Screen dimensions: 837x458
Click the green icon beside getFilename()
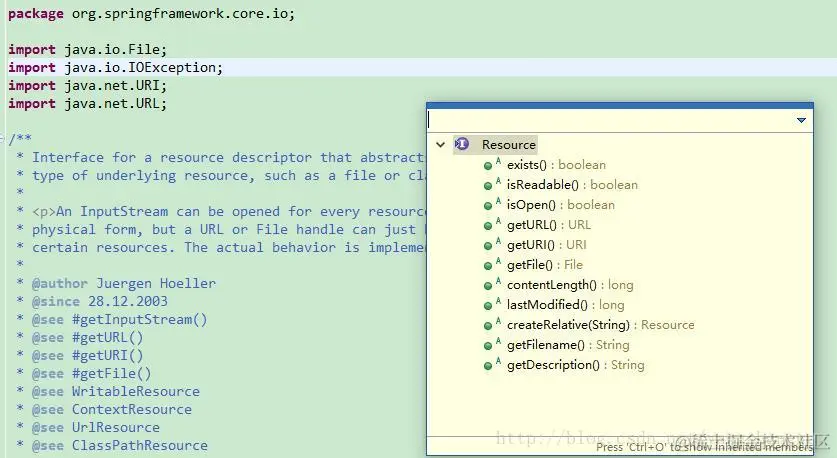point(488,346)
